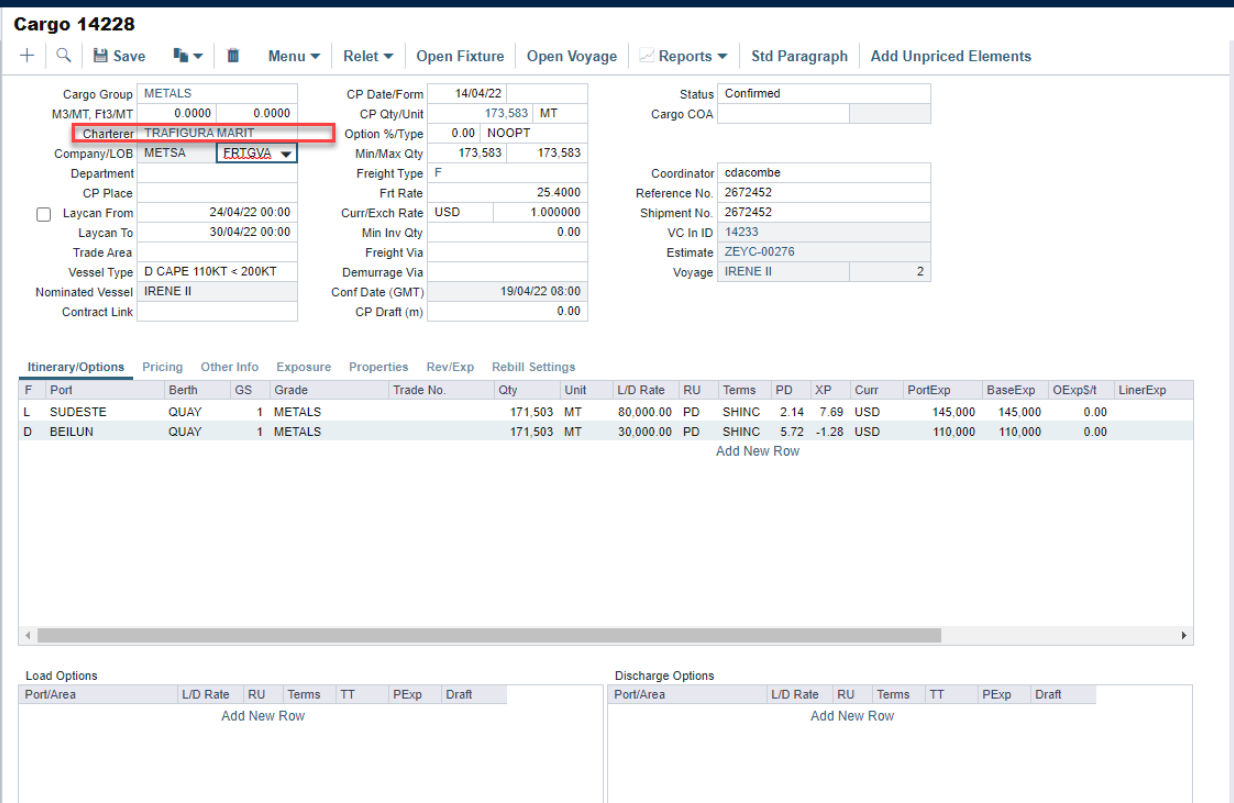Click the magnifier search icon
Image resolution: width=1234 pixels, height=803 pixels.
63,56
